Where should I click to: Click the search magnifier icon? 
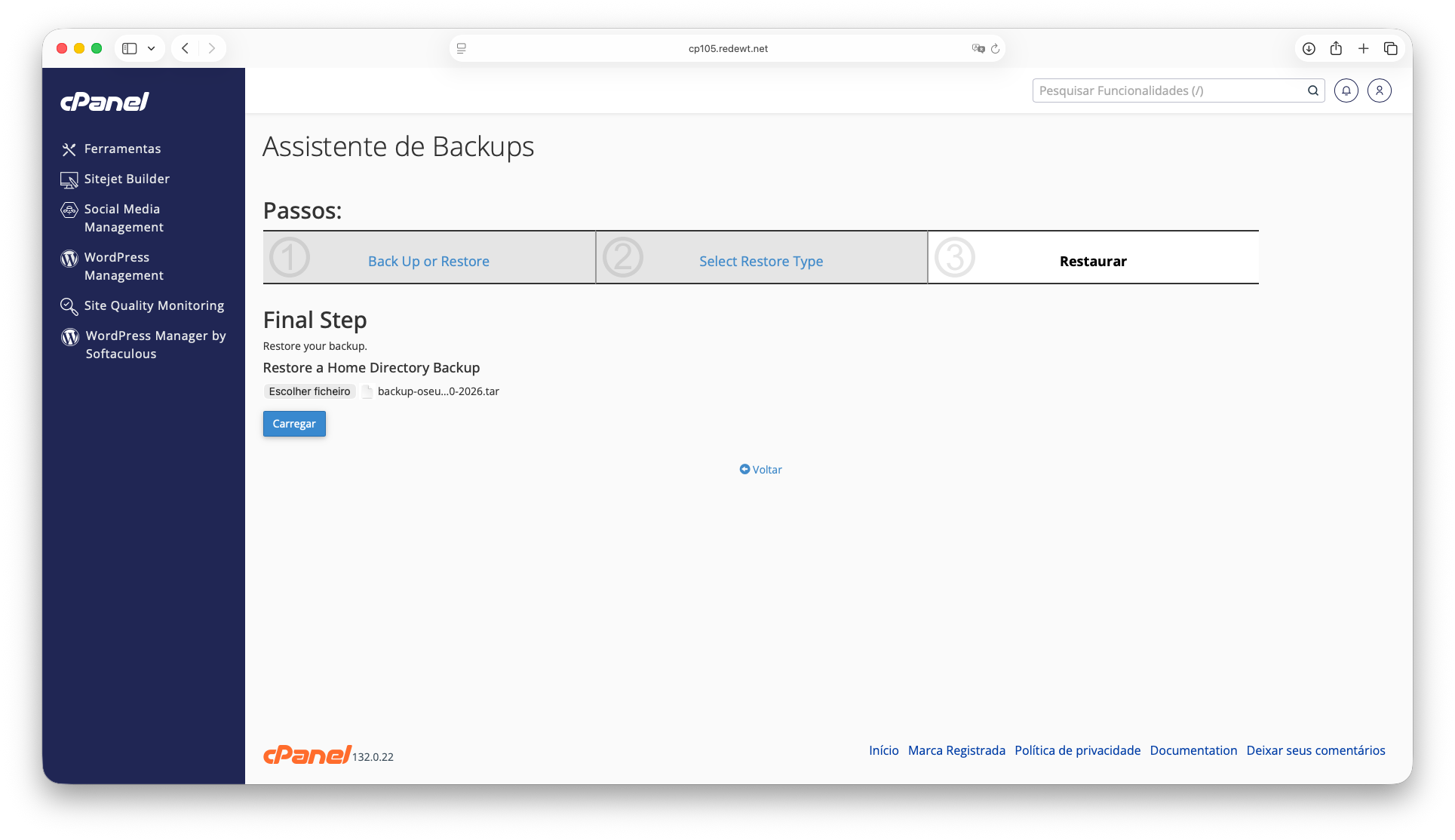point(1312,90)
